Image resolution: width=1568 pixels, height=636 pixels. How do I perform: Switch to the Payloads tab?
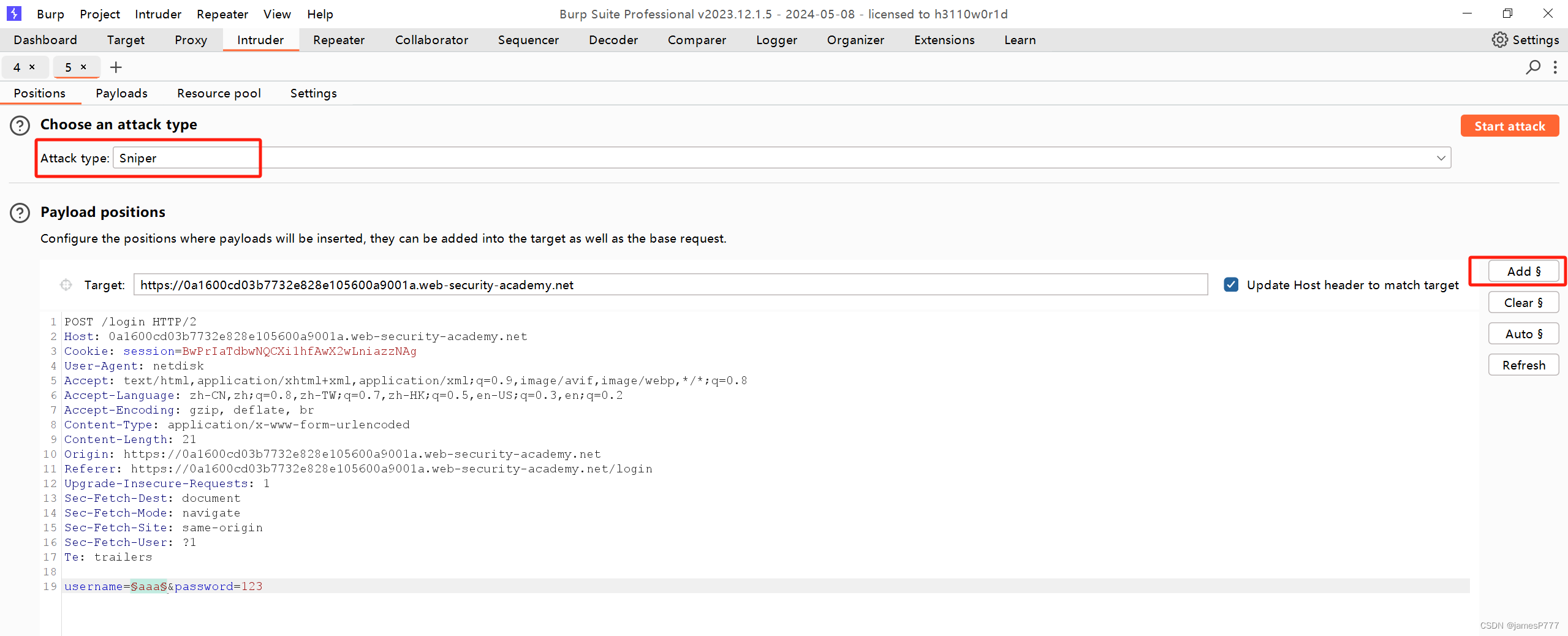(x=121, y=93)
